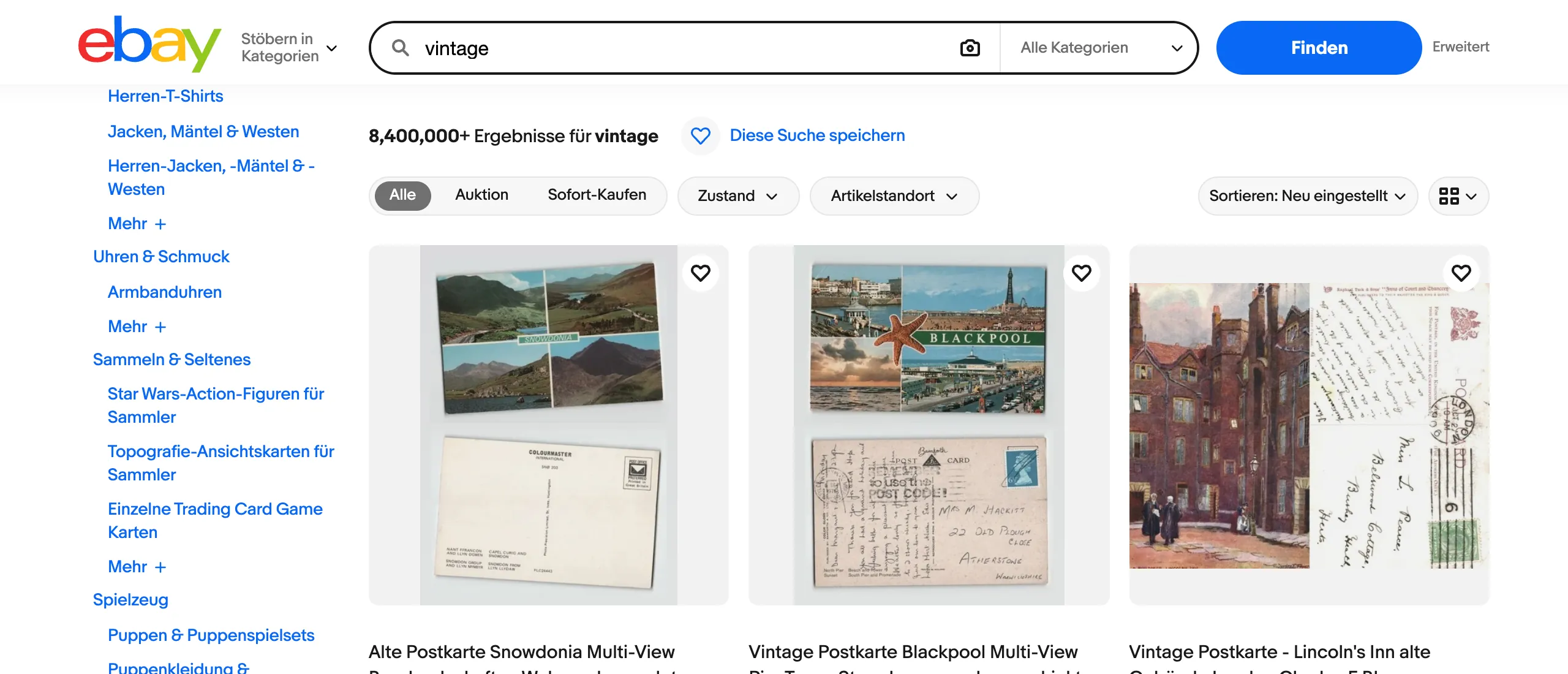The image size is (1568, 674).
Task: Open the Lincoln's Inn postcard image
Action: (x=1309, y=425)
